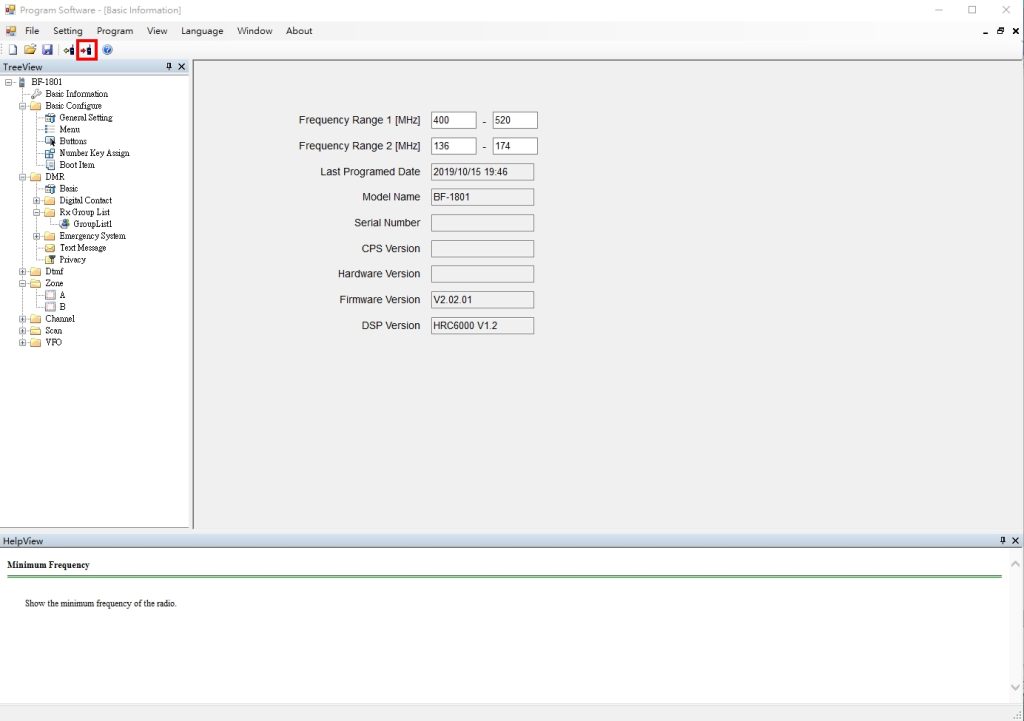Close the HelpView panel
This screenshot has width=1024, height=721.
[1016, 541]
